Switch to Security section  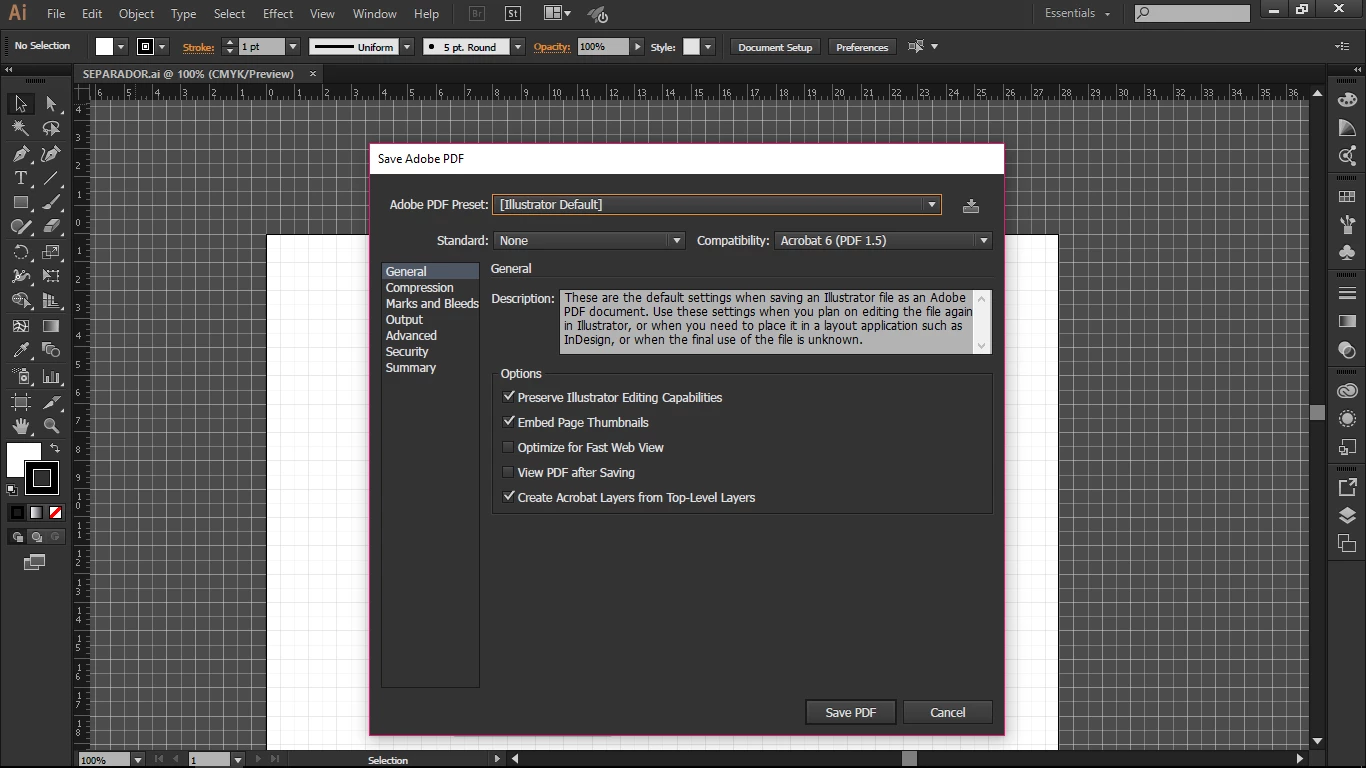point(407,351)
